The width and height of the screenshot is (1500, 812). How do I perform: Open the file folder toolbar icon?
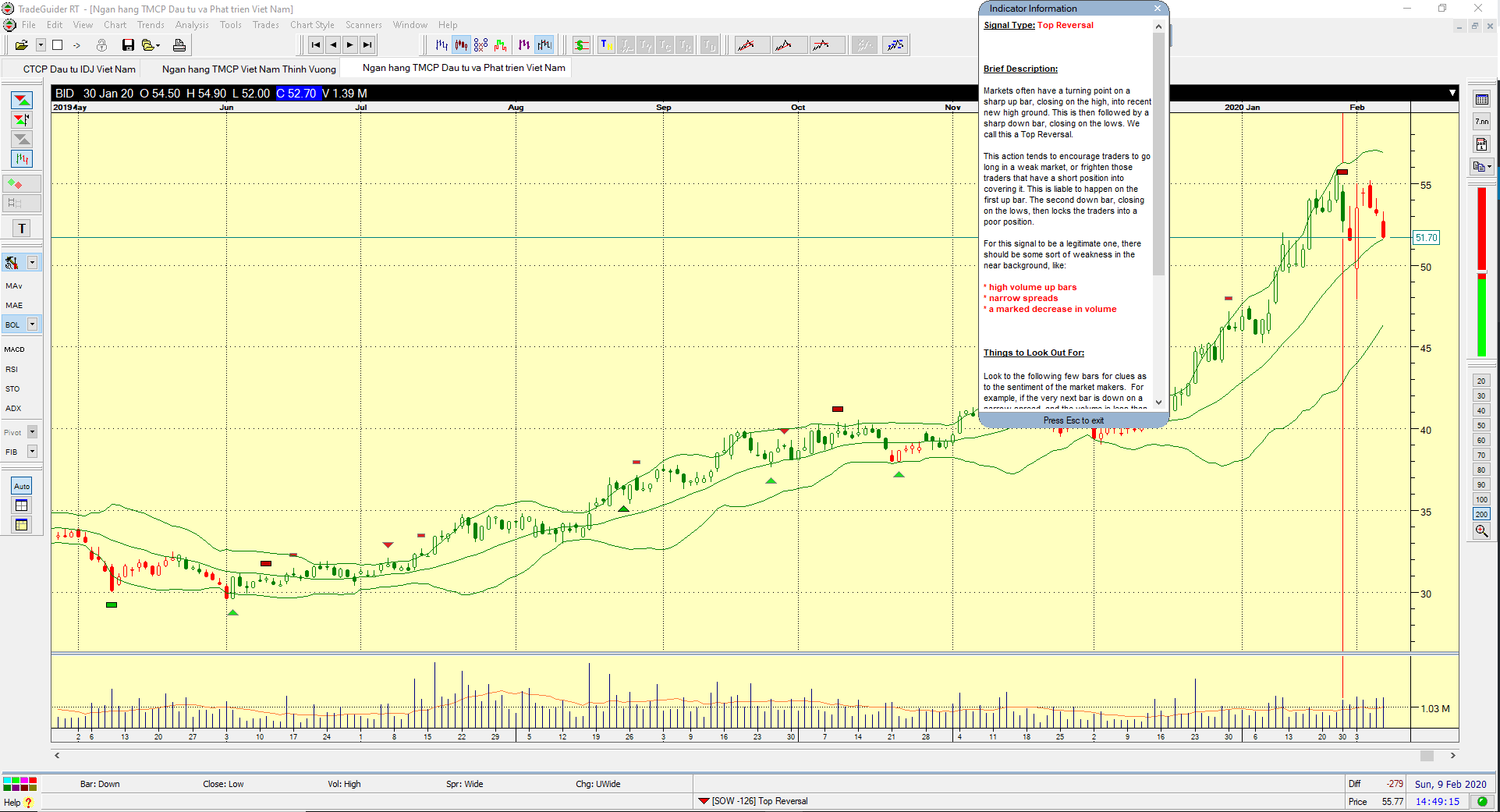point(22,45)
